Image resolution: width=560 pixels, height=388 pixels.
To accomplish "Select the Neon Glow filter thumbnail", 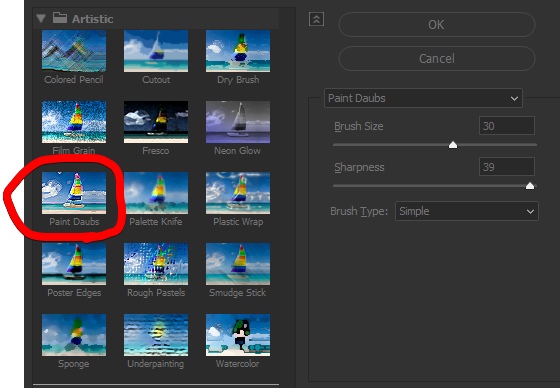I will click(238, 122).
